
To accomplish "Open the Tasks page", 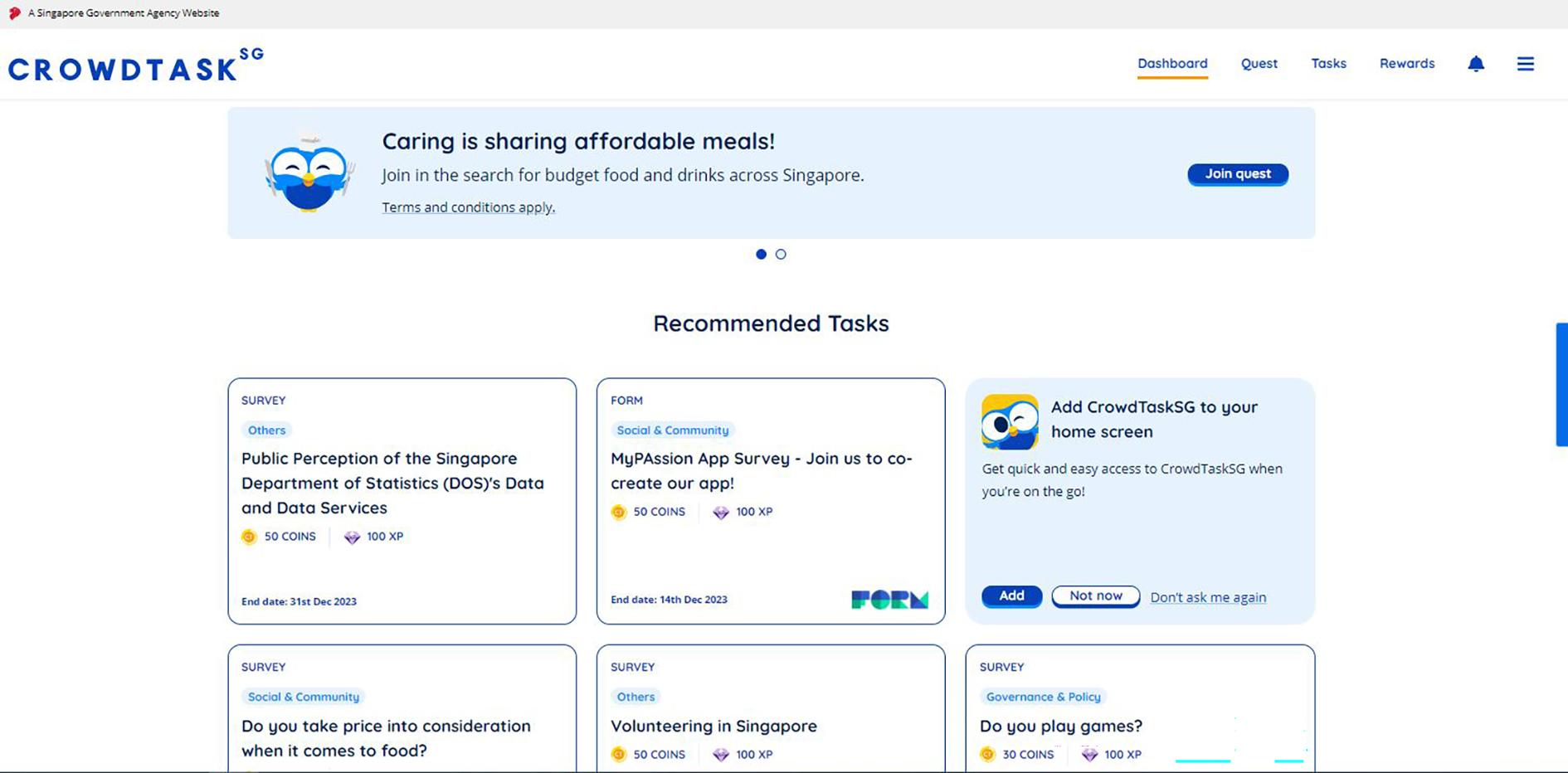I will (x=1328, y=64).
